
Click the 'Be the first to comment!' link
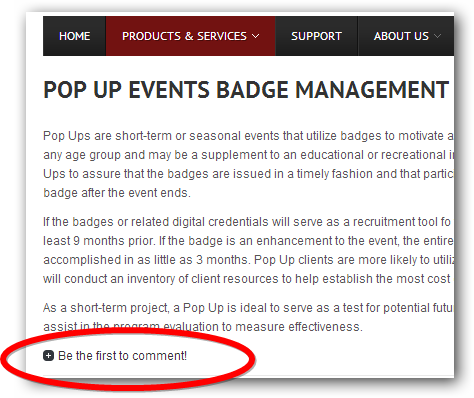122,356
